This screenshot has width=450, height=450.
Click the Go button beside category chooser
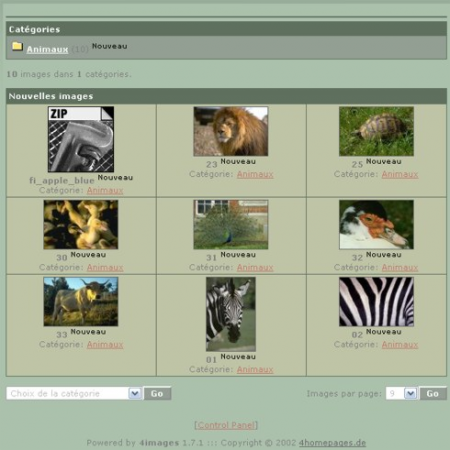pyautogui.click(x=157, y=393)
